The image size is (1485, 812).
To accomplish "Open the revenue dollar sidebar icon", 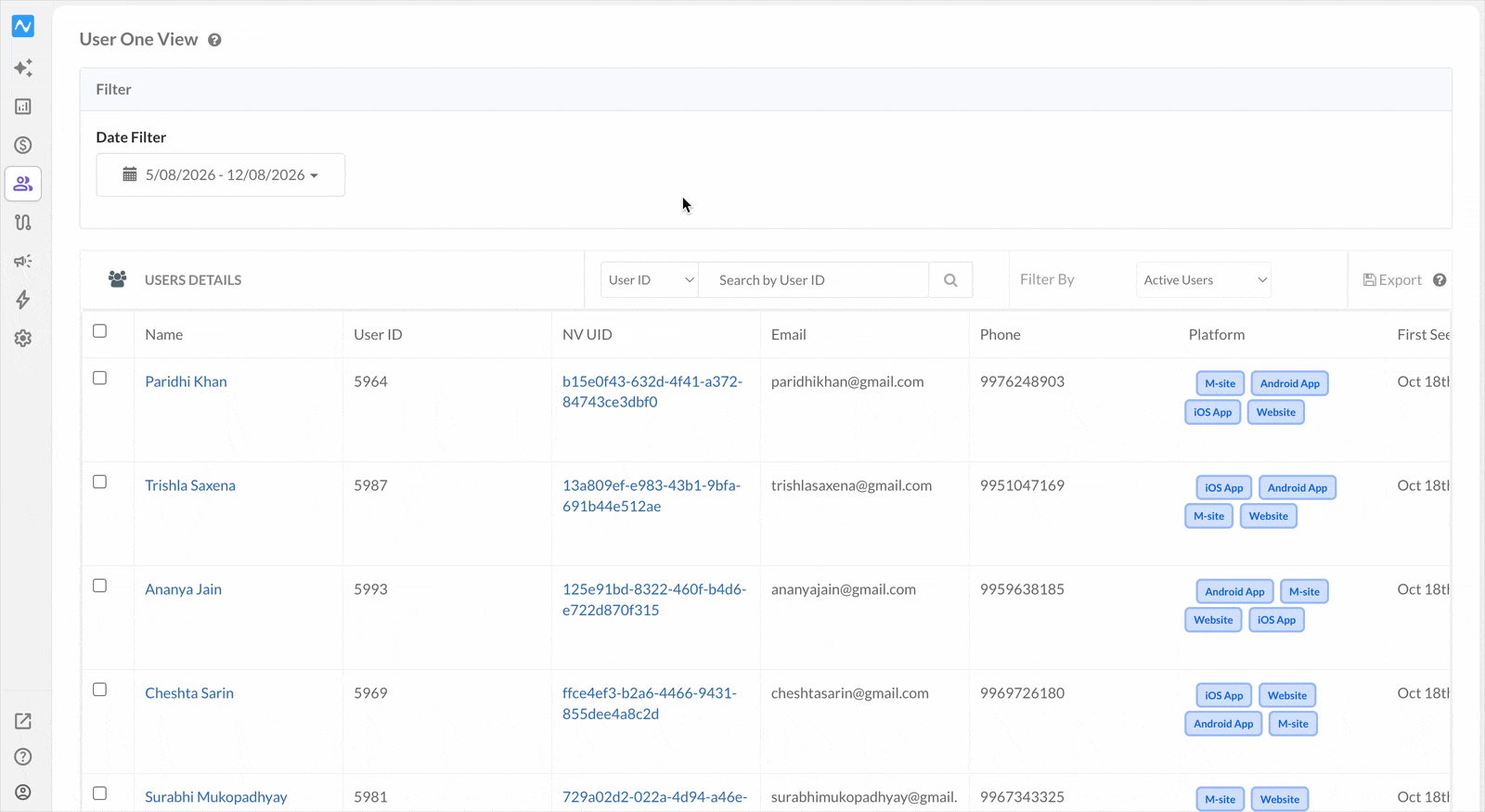I will pos(23,145).
